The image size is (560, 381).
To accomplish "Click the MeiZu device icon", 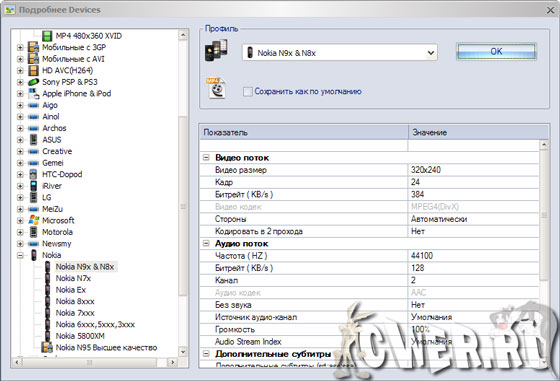I will tap(34, 209).
